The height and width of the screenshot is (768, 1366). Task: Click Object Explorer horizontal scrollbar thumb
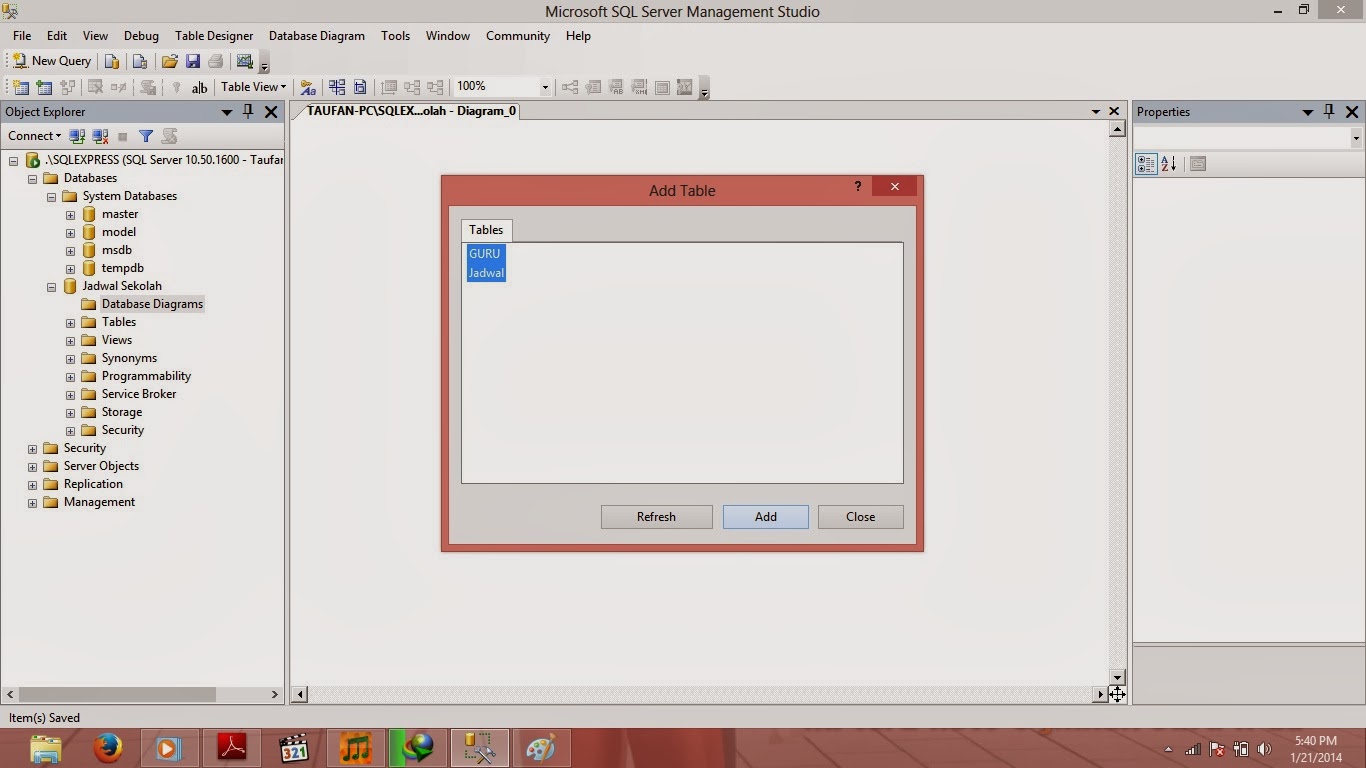(x=117, y=694)
